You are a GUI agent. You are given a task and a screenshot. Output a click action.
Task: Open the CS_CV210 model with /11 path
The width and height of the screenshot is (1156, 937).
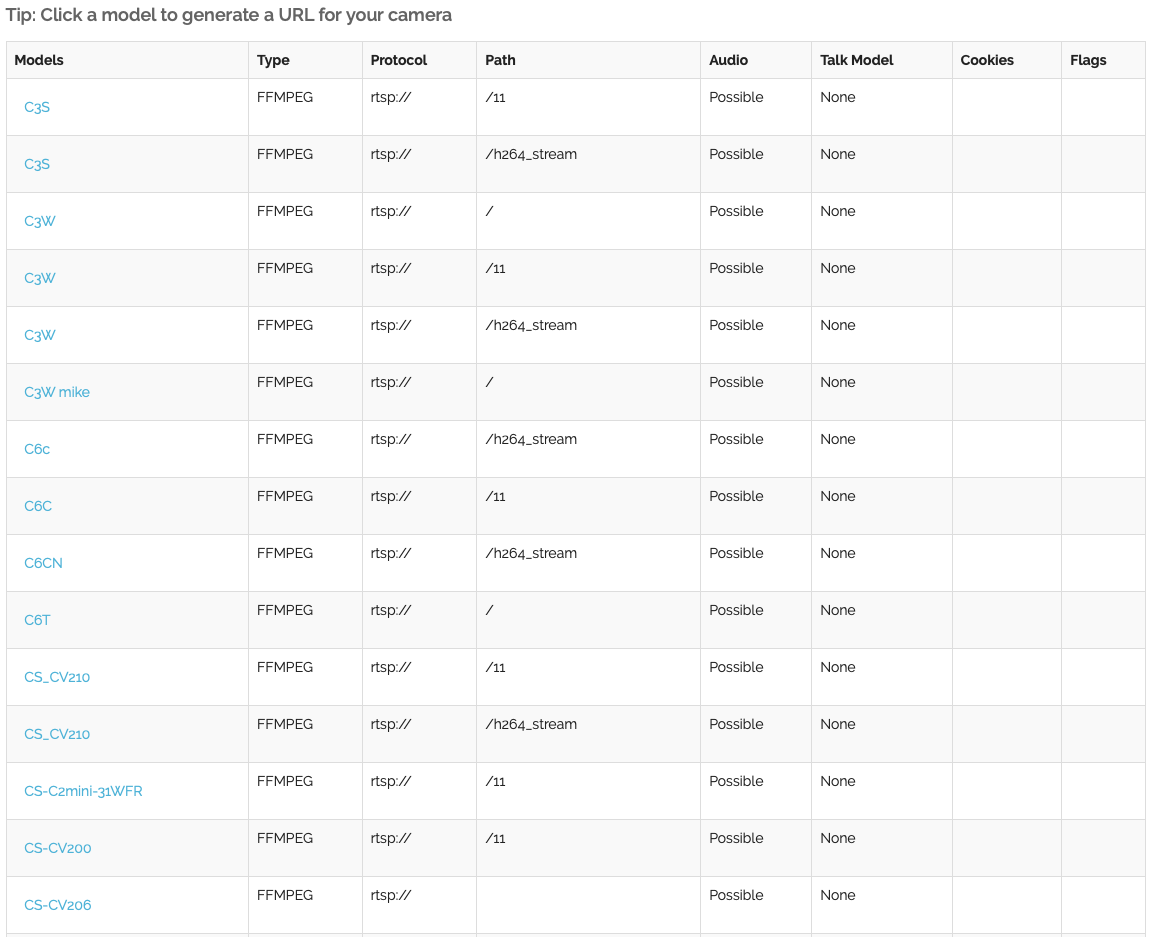[x=57, y=677]
